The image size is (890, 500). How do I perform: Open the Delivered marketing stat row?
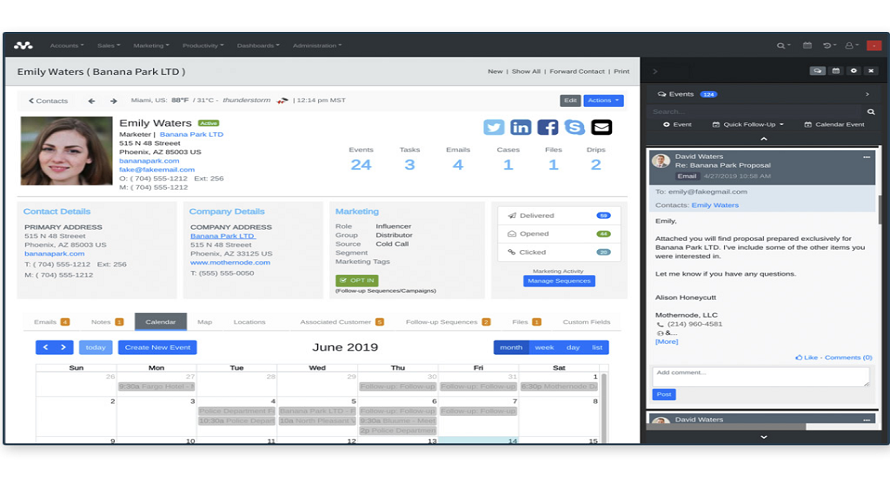(559, 216)
